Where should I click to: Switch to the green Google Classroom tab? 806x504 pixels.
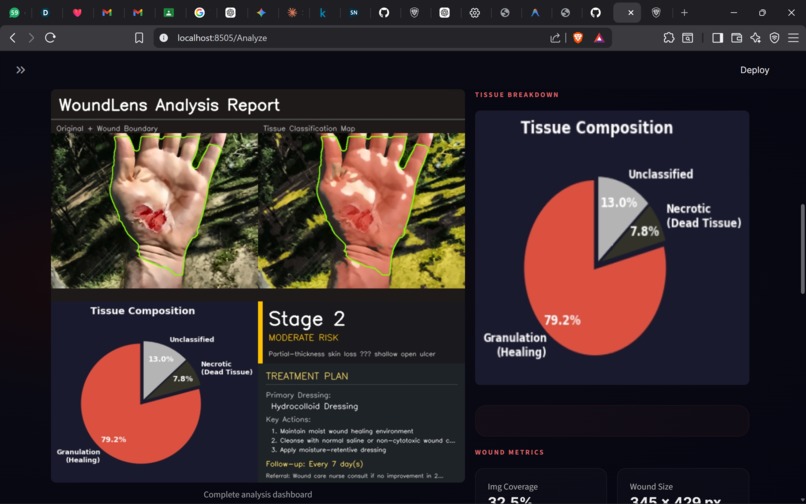coord(169,13)
